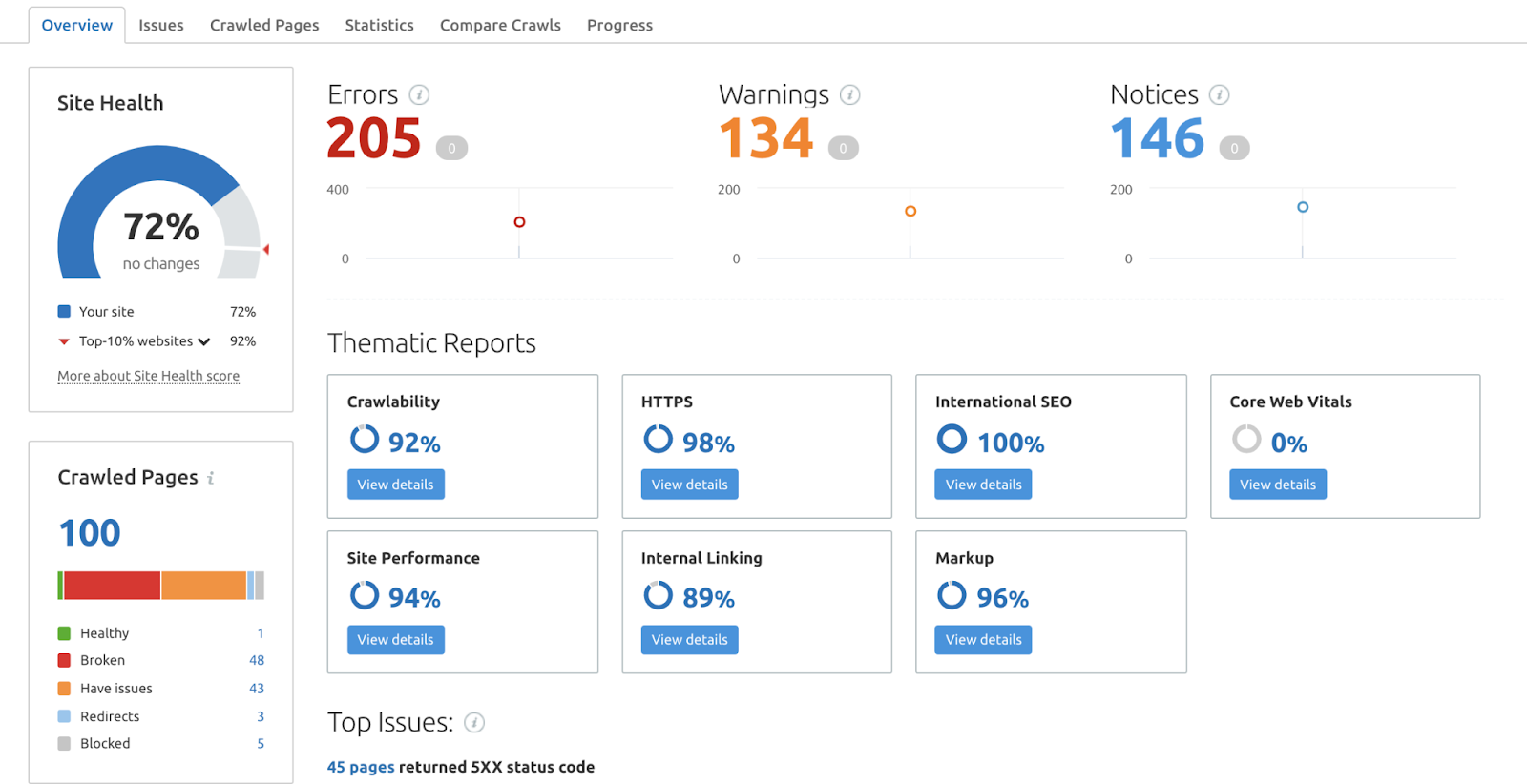1527x784 pixels.
Task: Click the red Broken segment in crawled pages bar
Action: pyautogui.click(x=112, y=586)
